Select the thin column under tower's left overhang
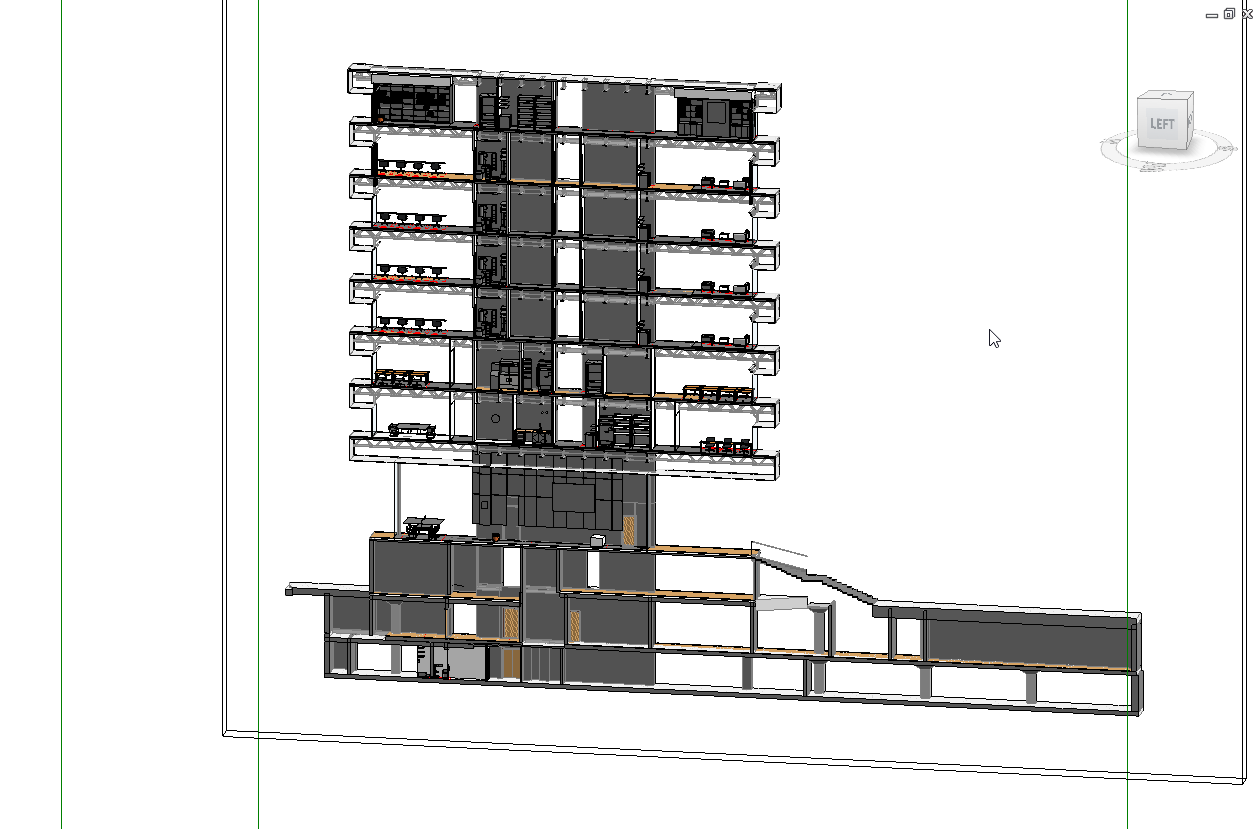This screenshot has height=829, width=1257. point(397,496)
